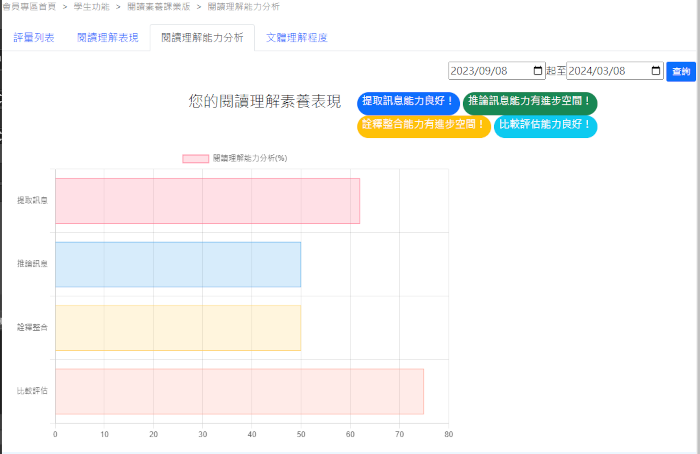Click the yellow 詮釋整合能力有進步空間 badge

[x=423, y=125]
